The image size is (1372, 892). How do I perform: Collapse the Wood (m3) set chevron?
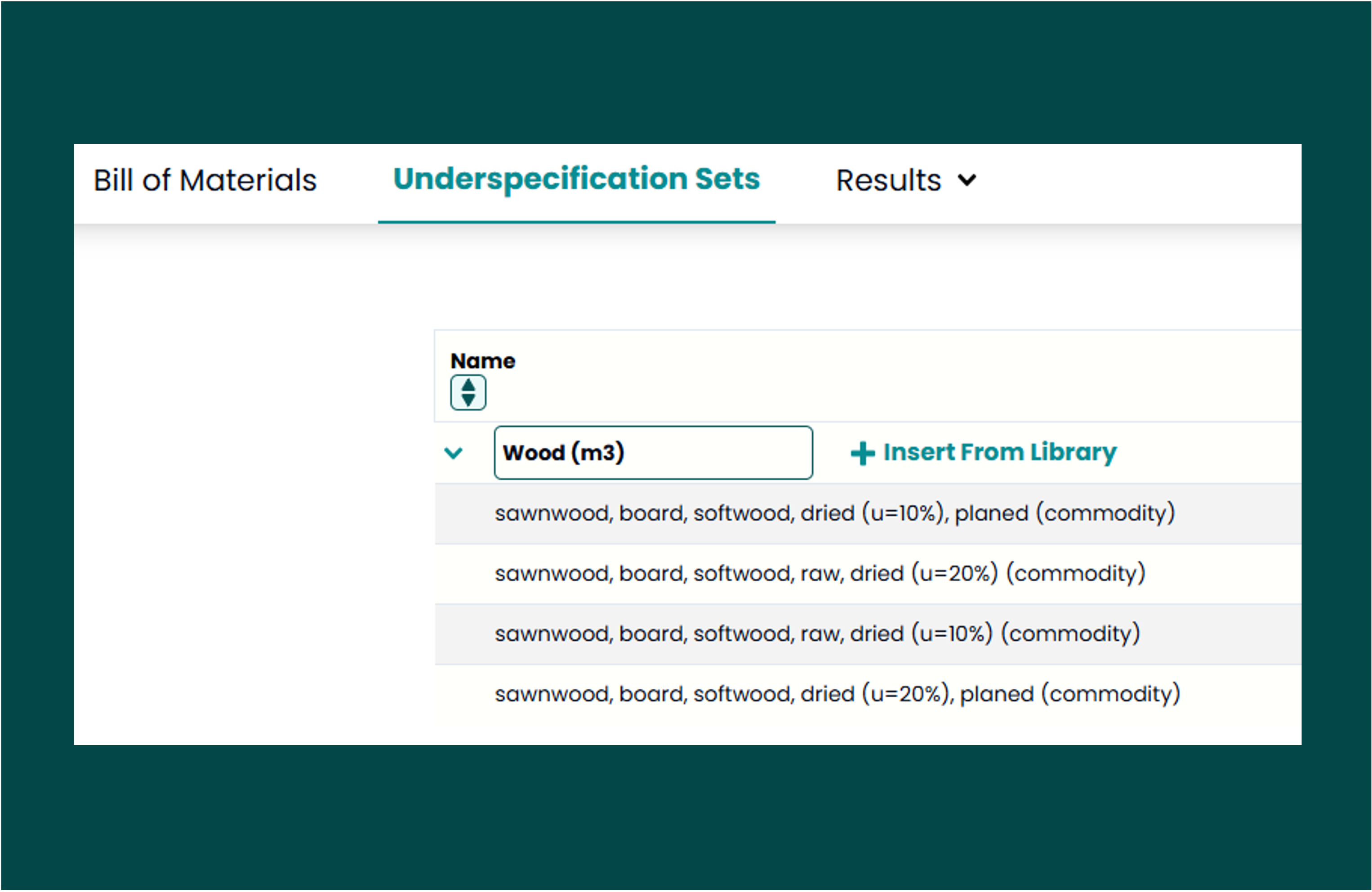pos(454,453)
